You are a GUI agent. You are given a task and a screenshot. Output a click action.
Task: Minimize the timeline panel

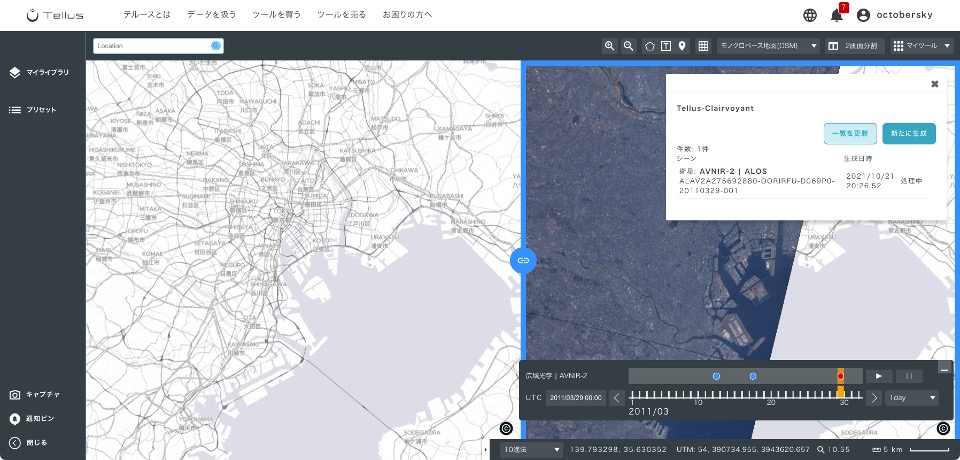(x=945, y=369)
